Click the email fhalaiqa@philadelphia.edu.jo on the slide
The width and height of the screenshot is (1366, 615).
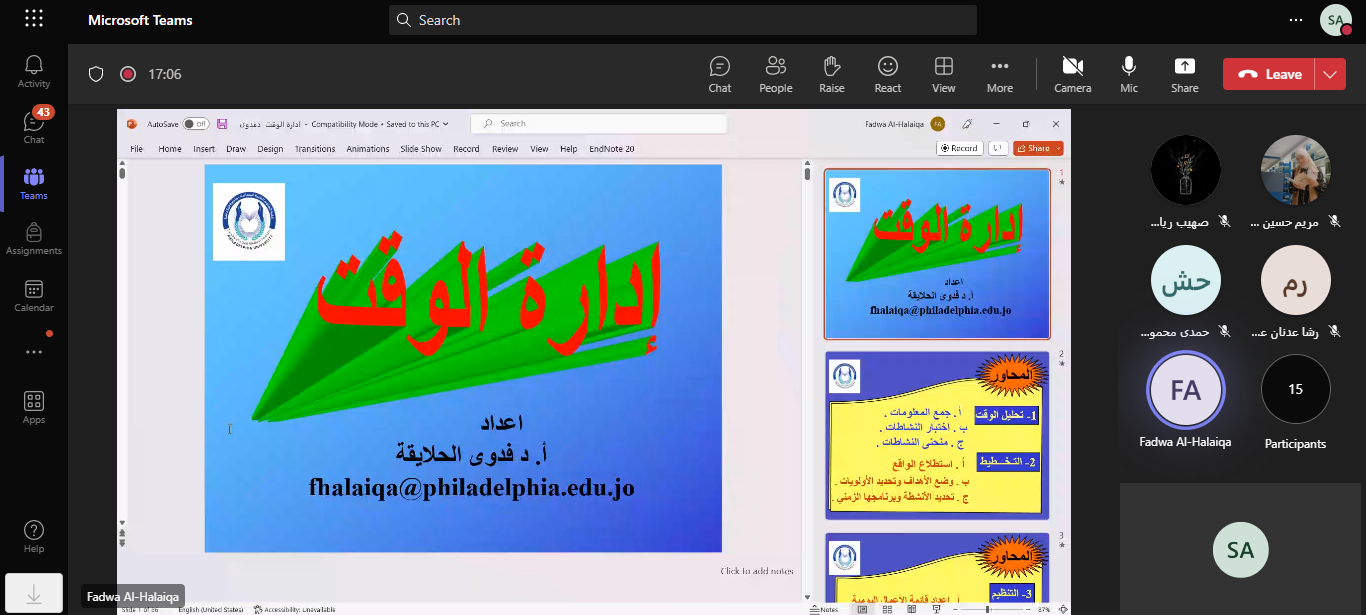(x=472, y=488)
